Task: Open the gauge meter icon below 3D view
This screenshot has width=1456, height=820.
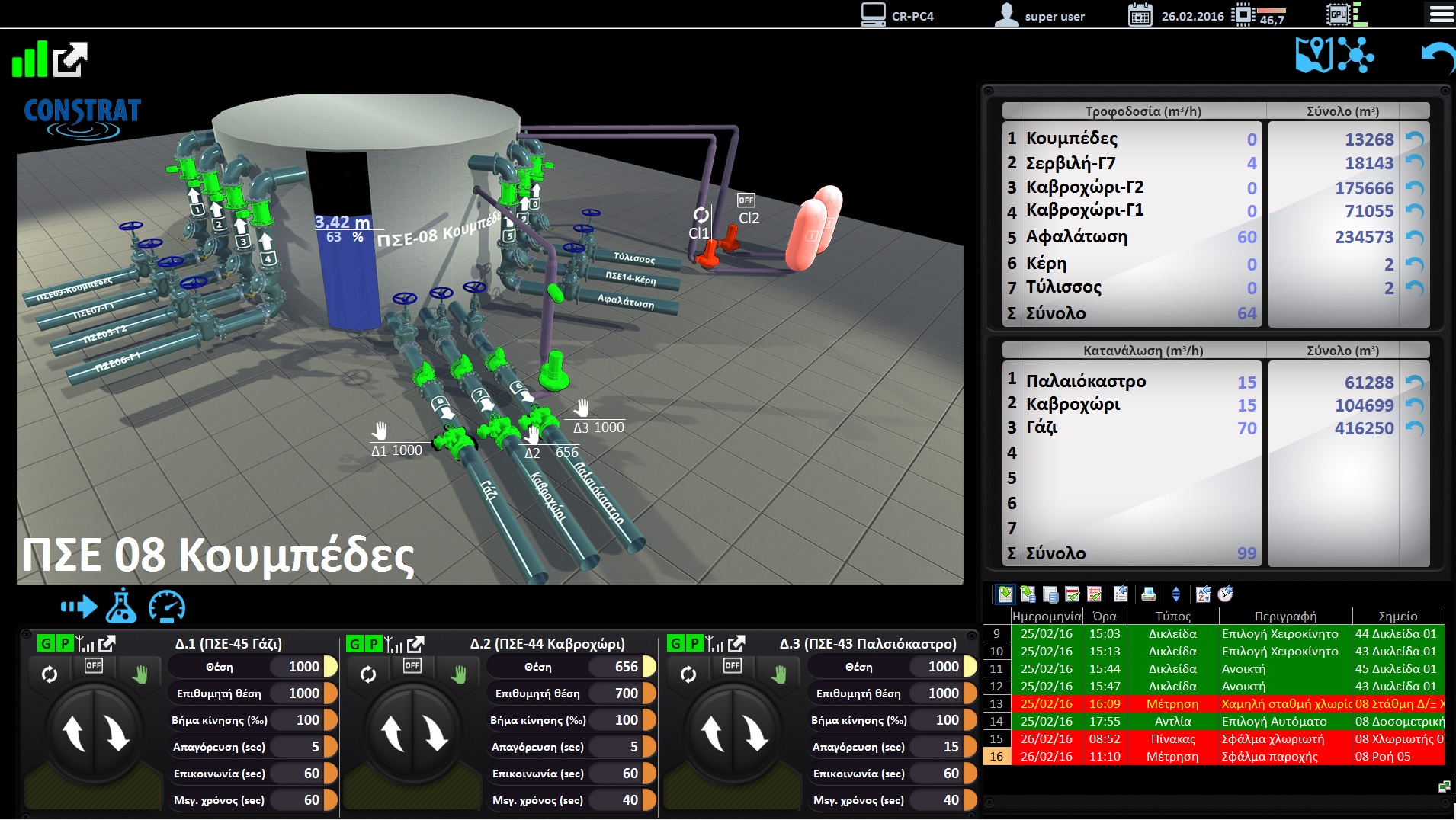Action: click(167, 607)
